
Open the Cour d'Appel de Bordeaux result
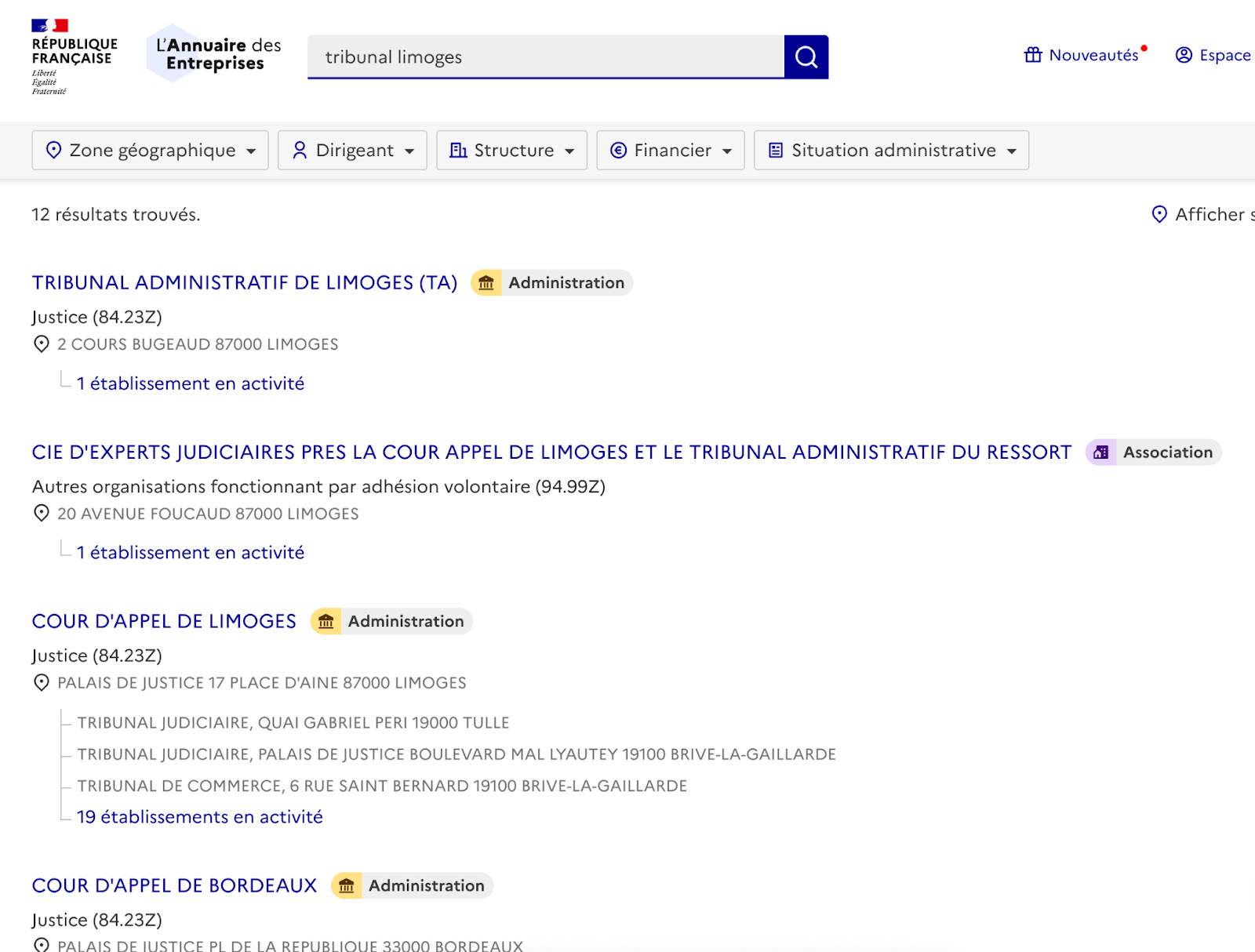pyautogui.click(x=174, y=885)
